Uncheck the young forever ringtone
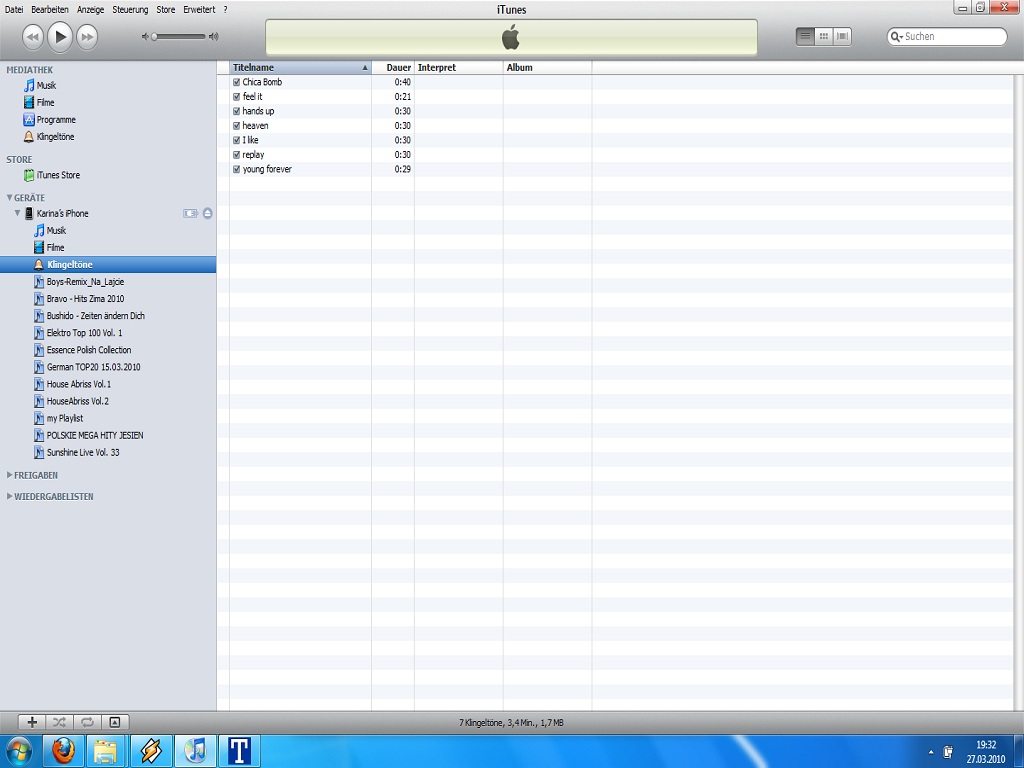 (236, 169)
